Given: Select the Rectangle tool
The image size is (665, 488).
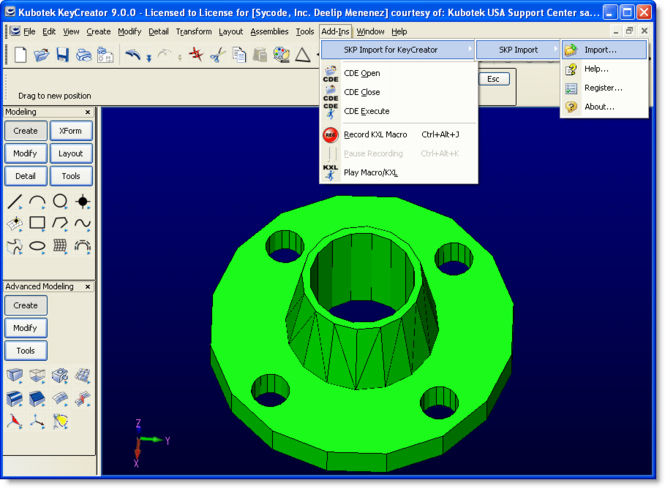Looking at the screenshot, I should coord(37,223).
